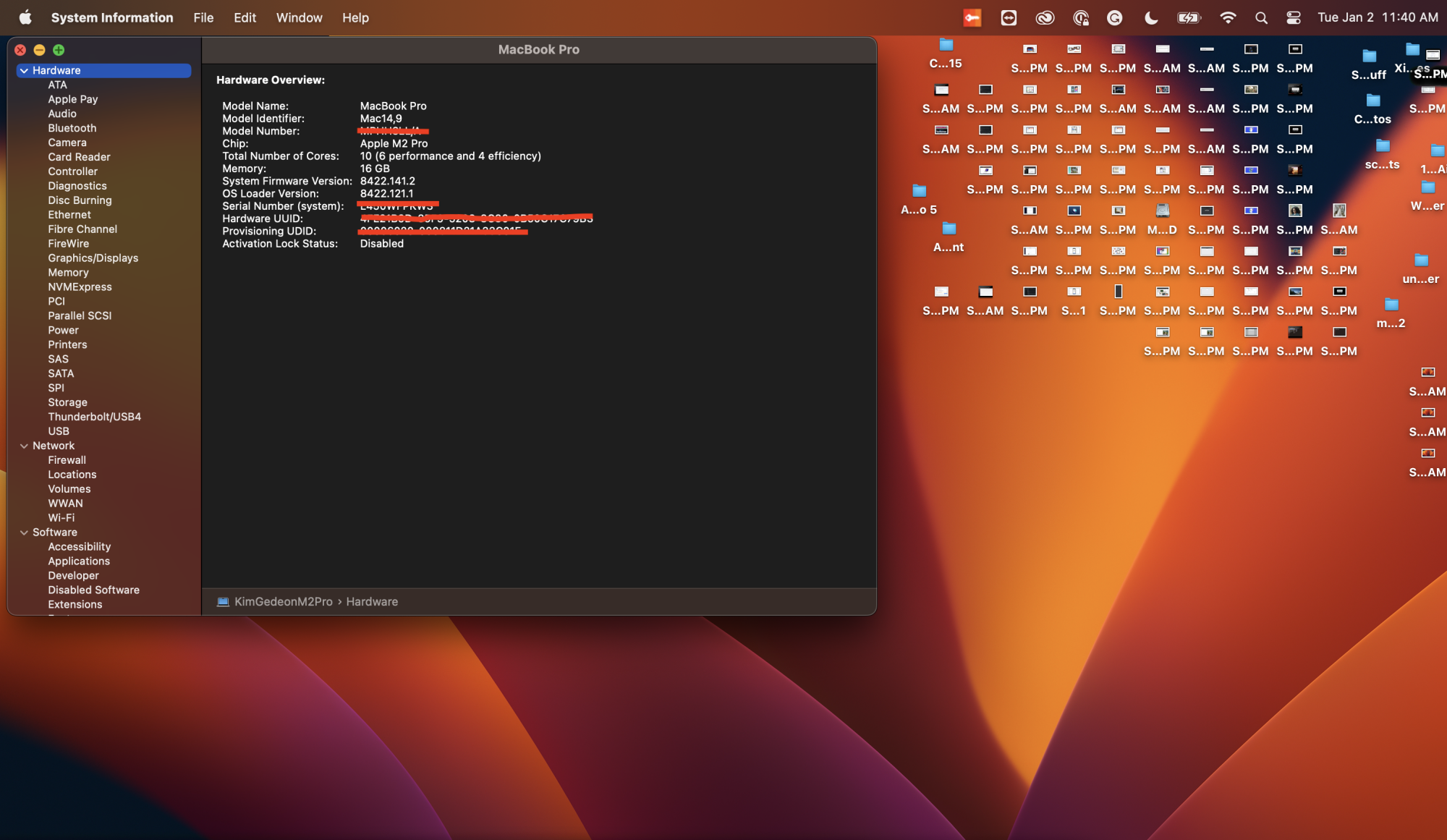Collapse the Hardware section in sidebar

click(x=23, y=69)
